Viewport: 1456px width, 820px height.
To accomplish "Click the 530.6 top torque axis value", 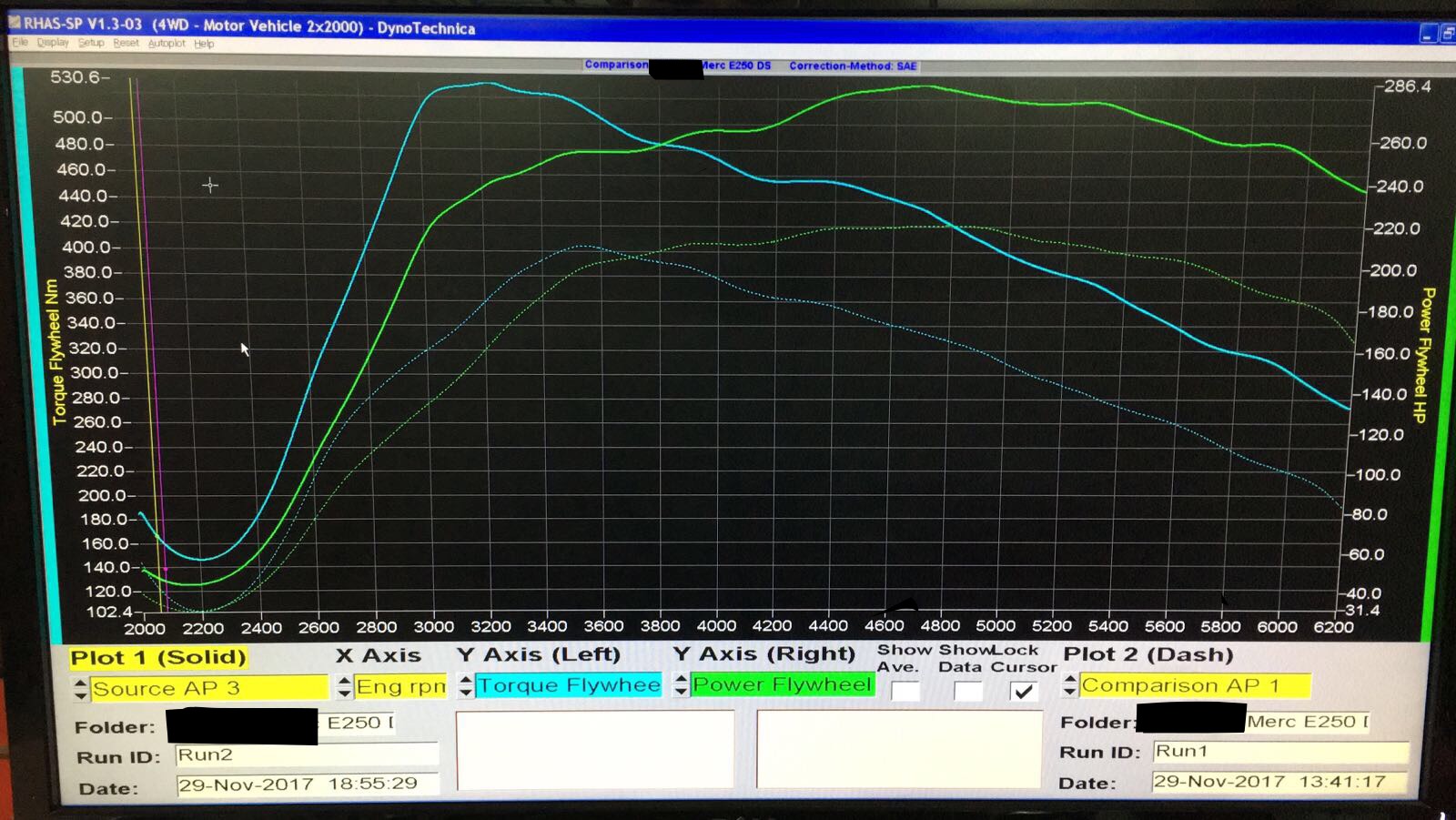I will point(76,77).
